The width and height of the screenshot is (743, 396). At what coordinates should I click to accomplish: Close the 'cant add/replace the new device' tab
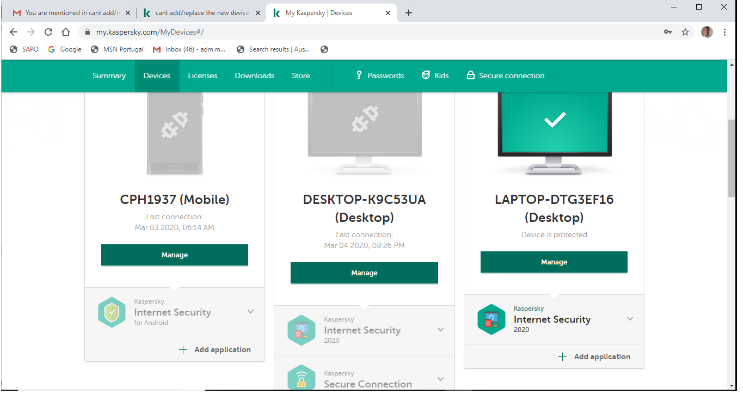pyautogui.click(x=258, y=13)
